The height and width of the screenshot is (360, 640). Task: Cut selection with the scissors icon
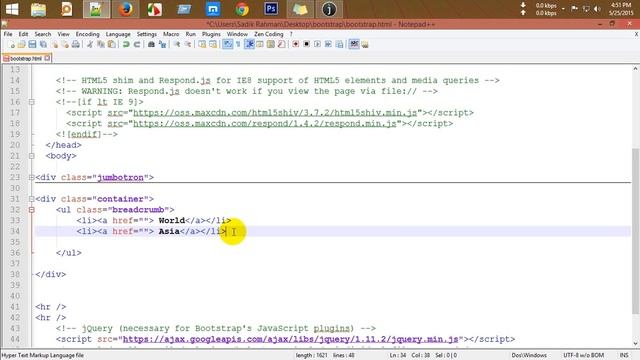90,44
